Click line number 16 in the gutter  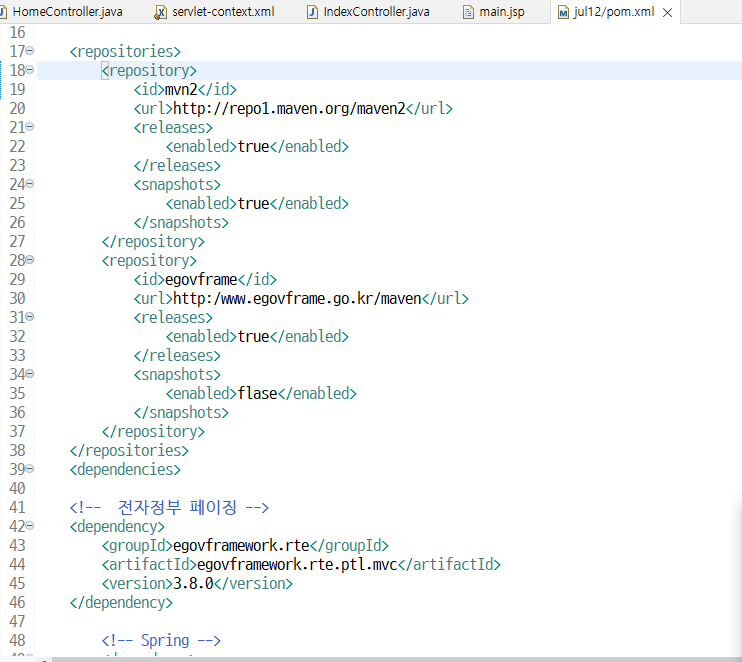[x=17, y=33]
